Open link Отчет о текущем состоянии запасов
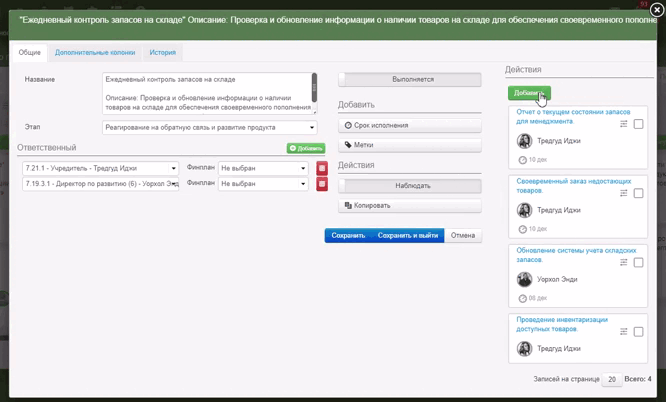 (573, 116)
